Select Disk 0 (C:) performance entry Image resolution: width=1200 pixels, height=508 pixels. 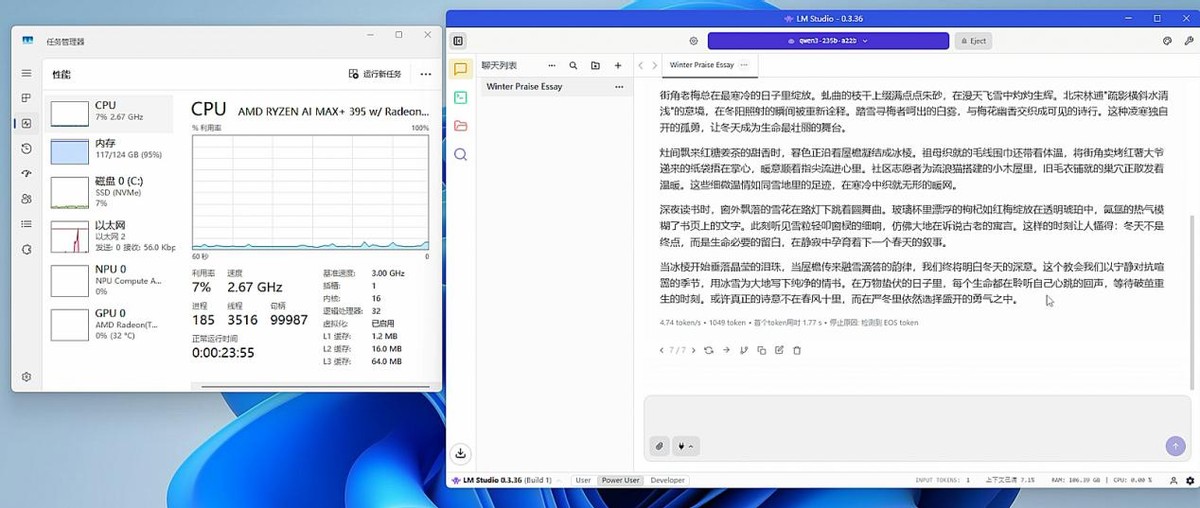(109, 192)
